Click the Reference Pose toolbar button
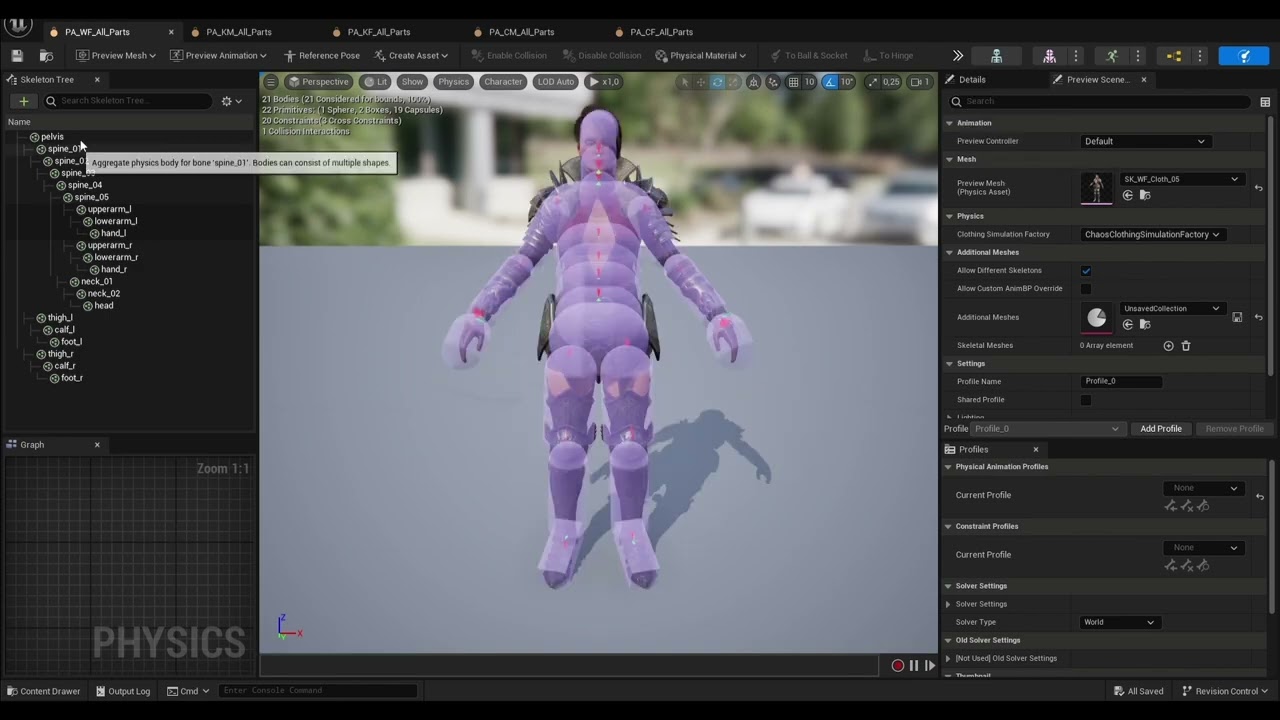The width and height of the screenshot is (1280, 720). click(x=321, y=56)
